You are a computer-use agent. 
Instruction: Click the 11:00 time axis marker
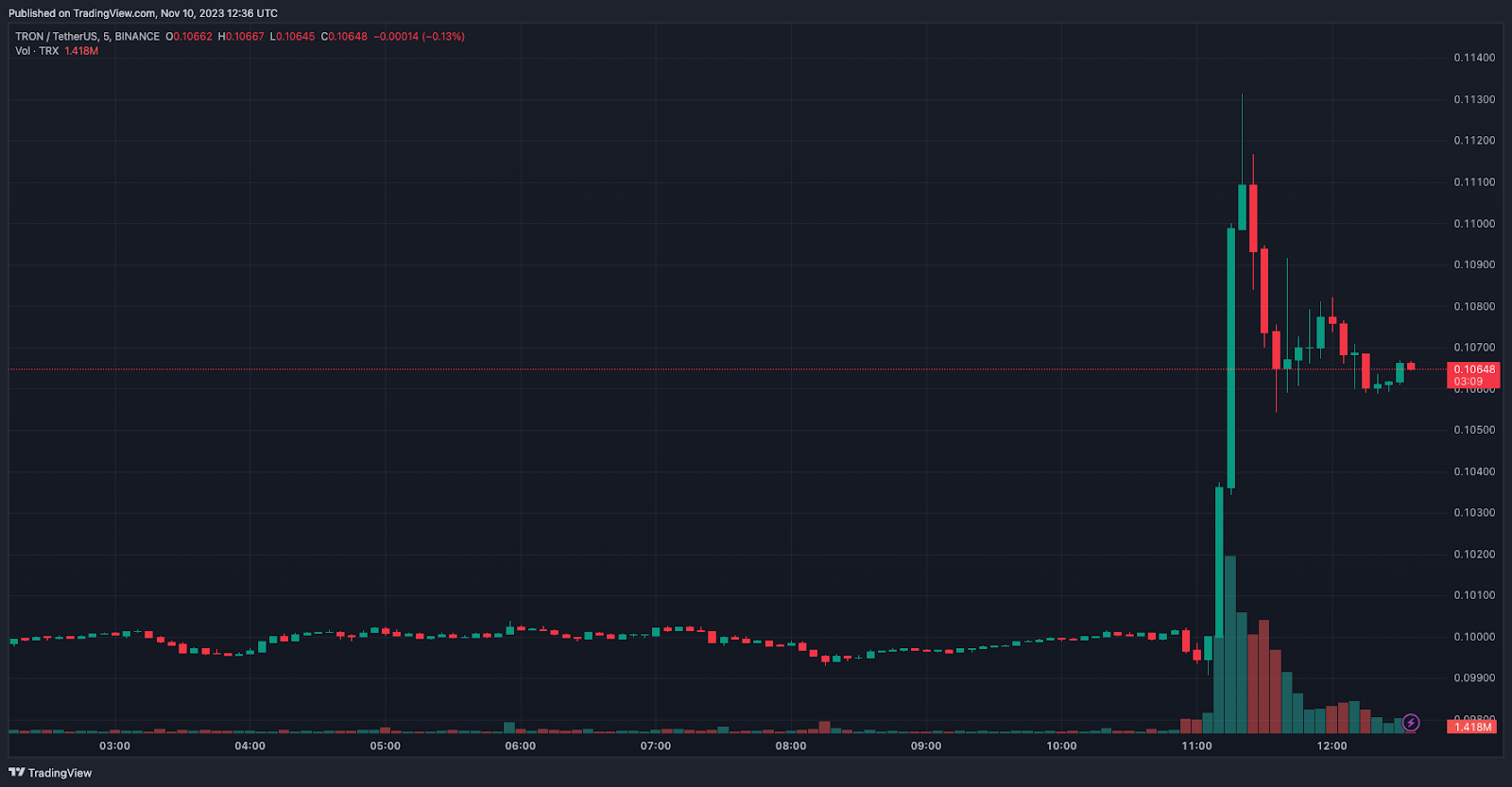pos(1196,746)
